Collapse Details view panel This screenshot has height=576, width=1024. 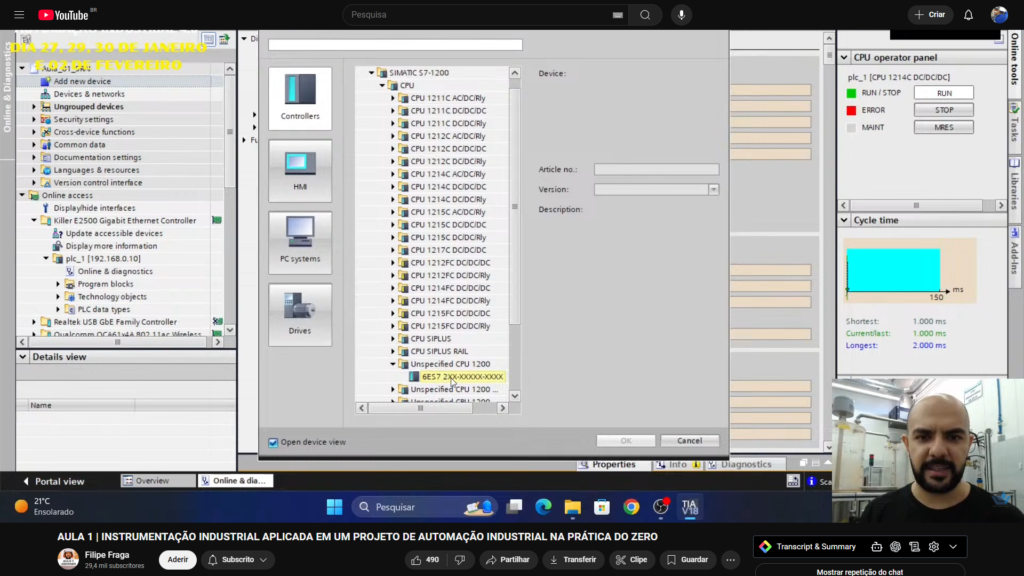click(23, 357)
